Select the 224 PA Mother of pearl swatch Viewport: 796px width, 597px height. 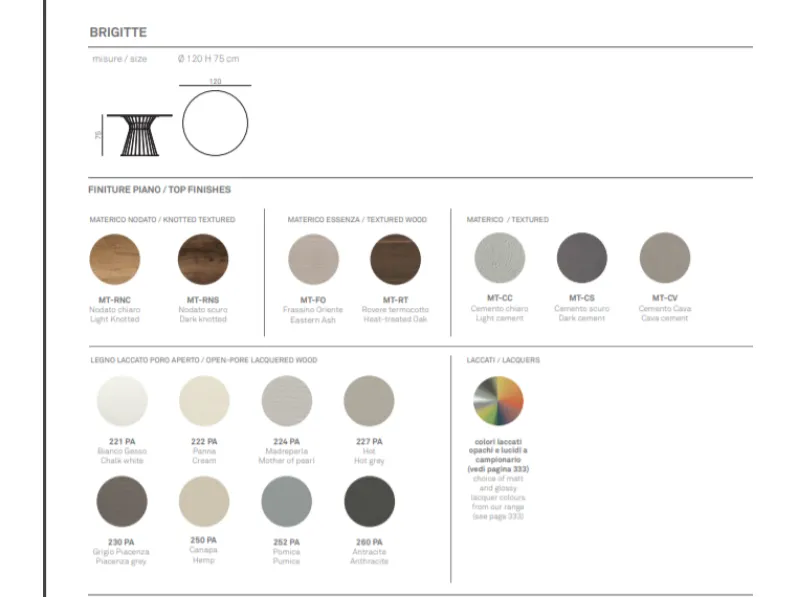point(287,401)
